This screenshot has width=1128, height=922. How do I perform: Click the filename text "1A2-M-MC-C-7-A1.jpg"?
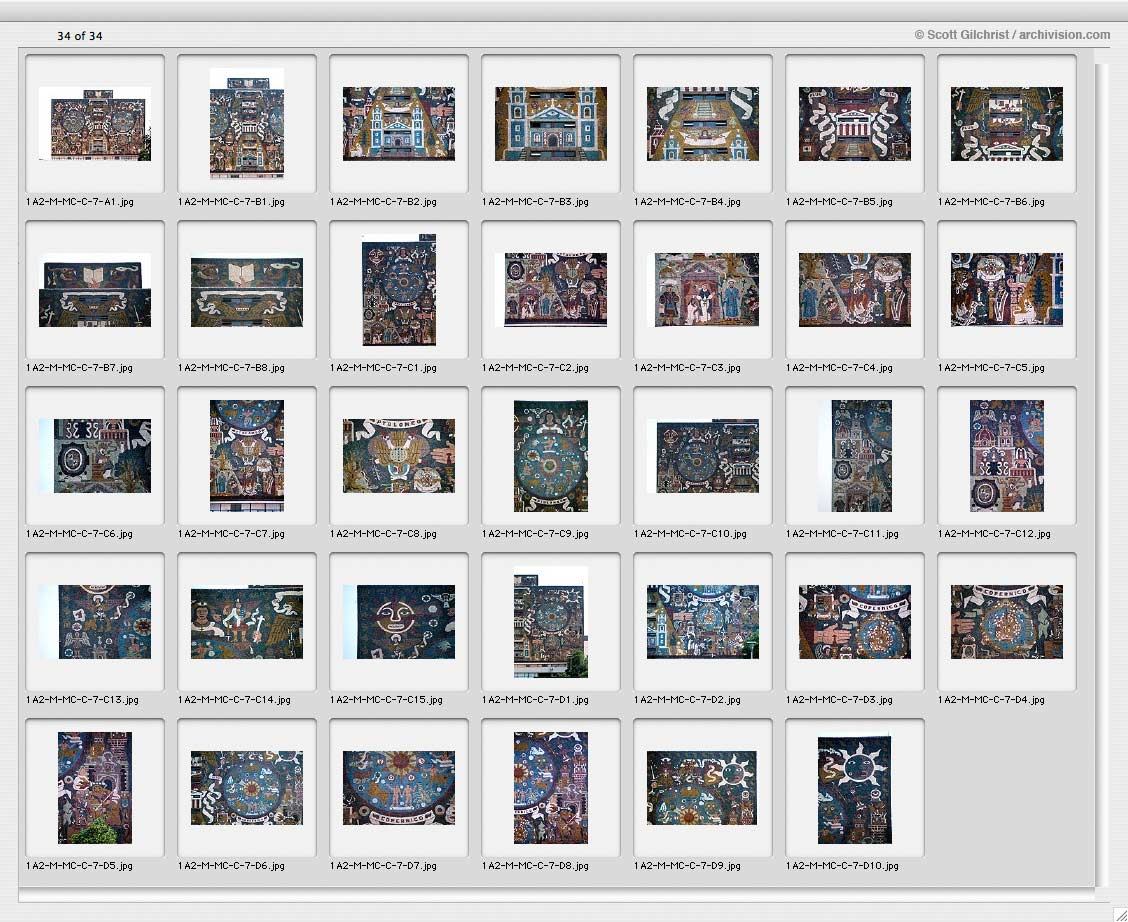click(80, 202)
